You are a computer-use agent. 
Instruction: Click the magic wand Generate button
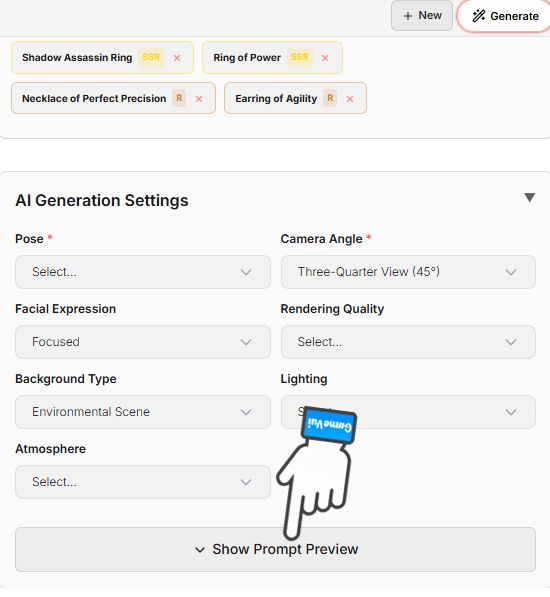505,16
